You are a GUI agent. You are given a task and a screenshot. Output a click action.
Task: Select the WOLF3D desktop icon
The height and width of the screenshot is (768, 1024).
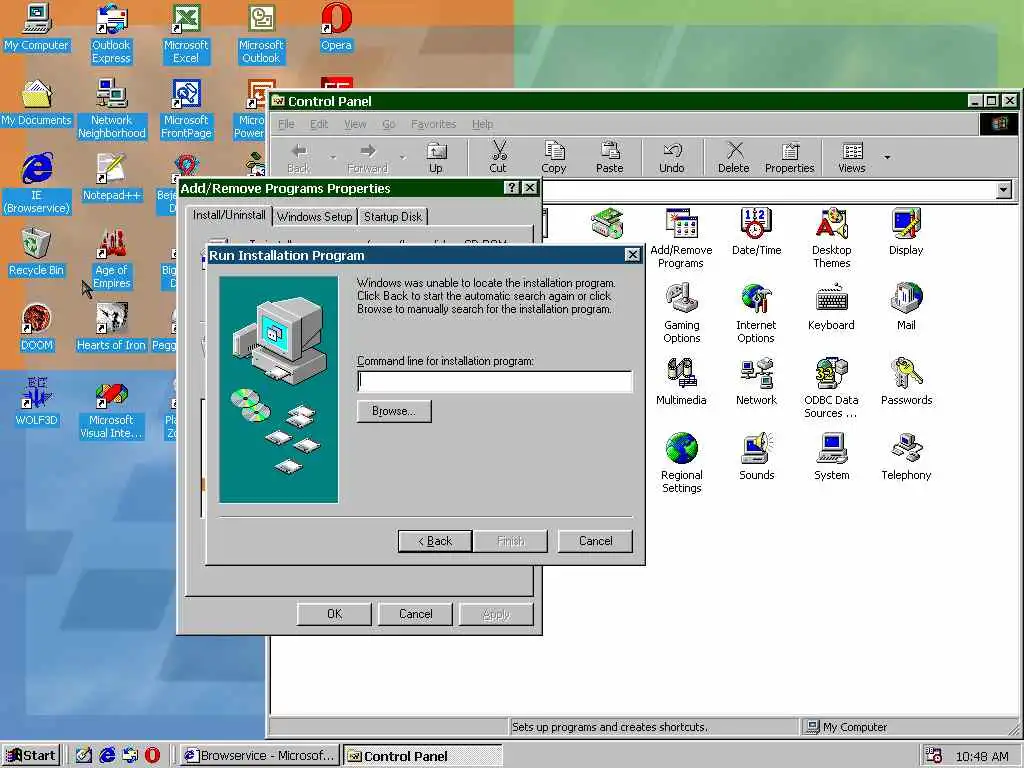coord(36,403)
